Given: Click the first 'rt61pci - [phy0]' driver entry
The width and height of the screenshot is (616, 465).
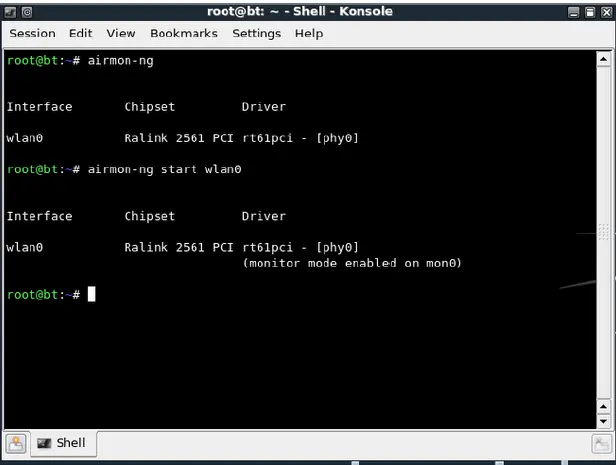Looking at the screenshot, I should pyautogui.click(x=300, y=138).
